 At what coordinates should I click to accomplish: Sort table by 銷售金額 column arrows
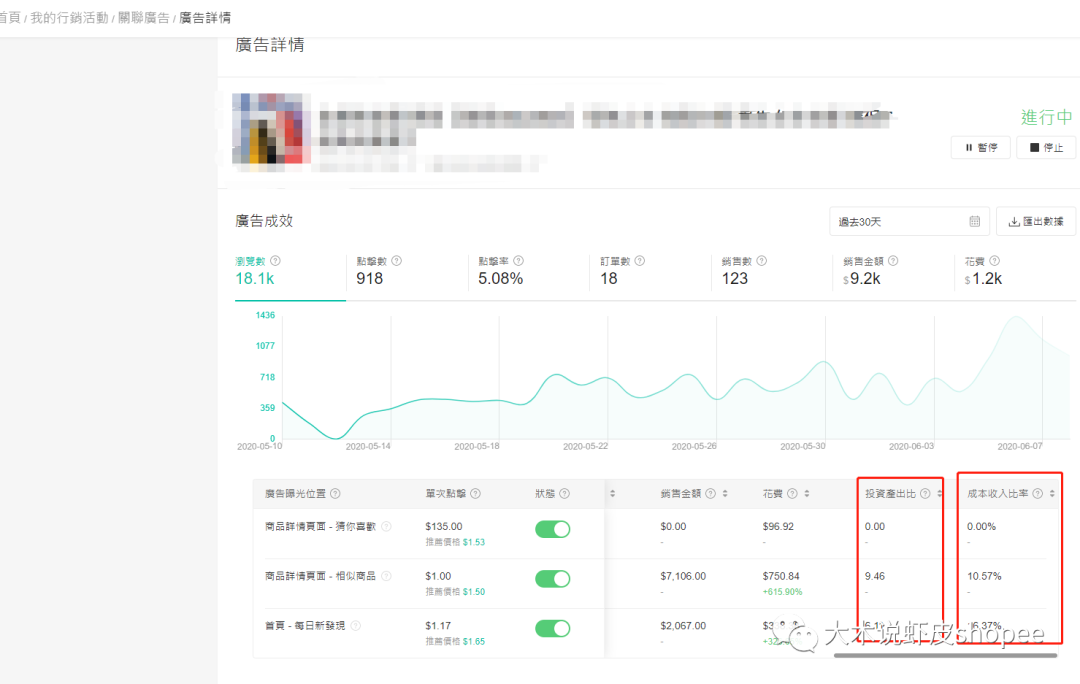(x=725, y=494)
